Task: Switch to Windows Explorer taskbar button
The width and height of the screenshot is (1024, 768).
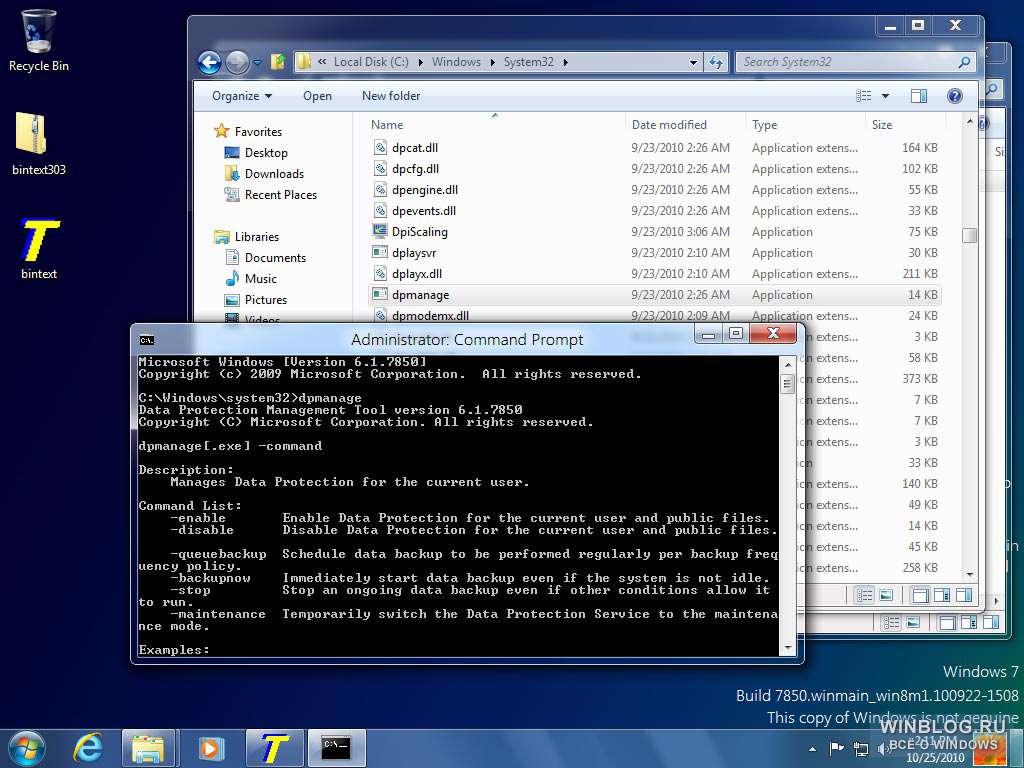Action: (x=148, y=748)
